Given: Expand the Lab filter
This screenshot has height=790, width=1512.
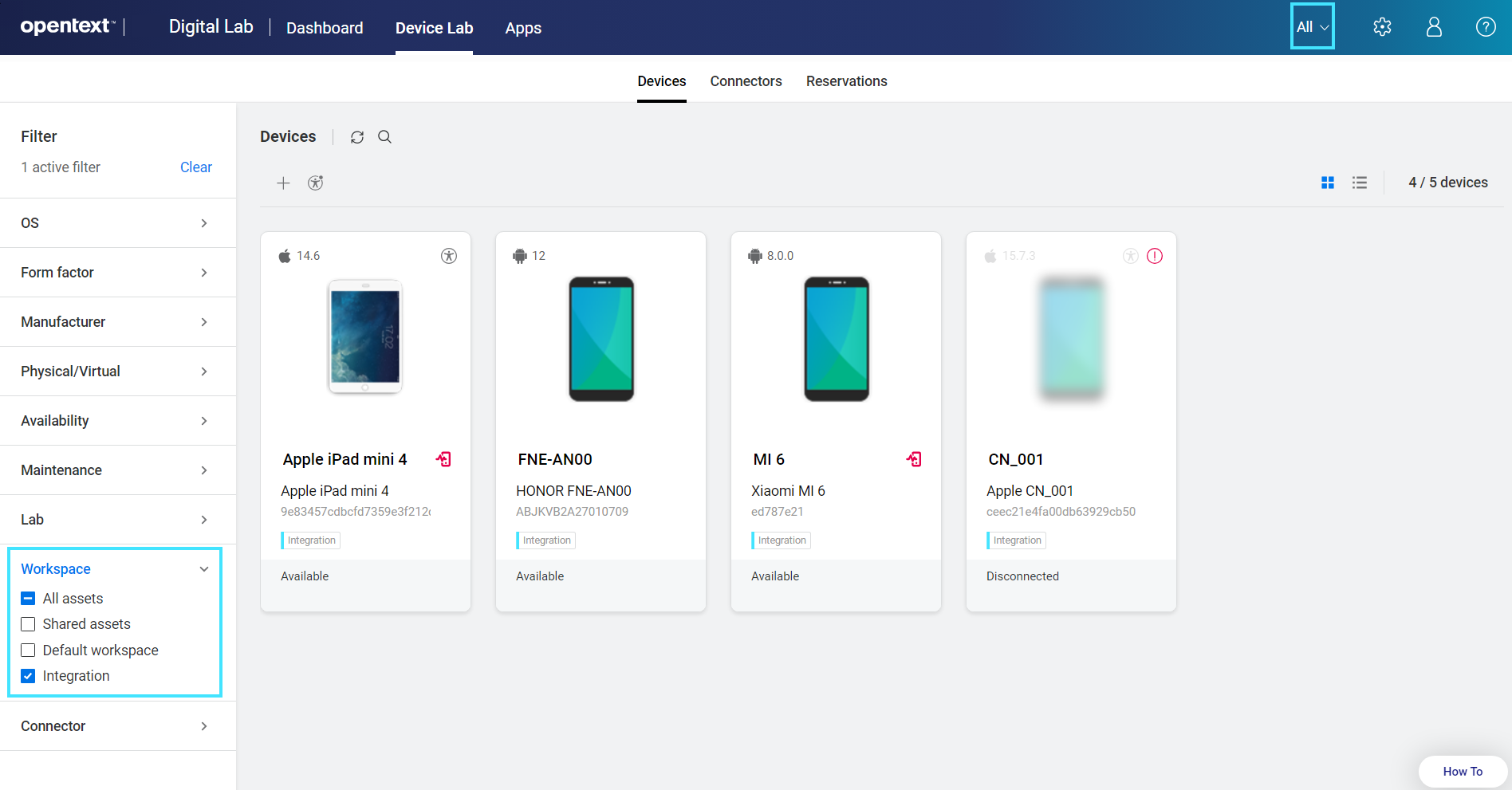Looking at the screenshot, I should click(118, 520).
